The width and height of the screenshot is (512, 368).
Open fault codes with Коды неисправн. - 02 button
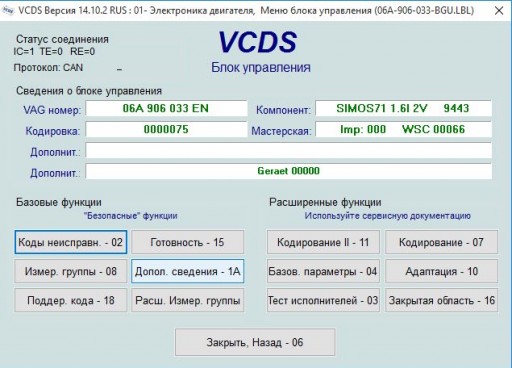(71, 242)
